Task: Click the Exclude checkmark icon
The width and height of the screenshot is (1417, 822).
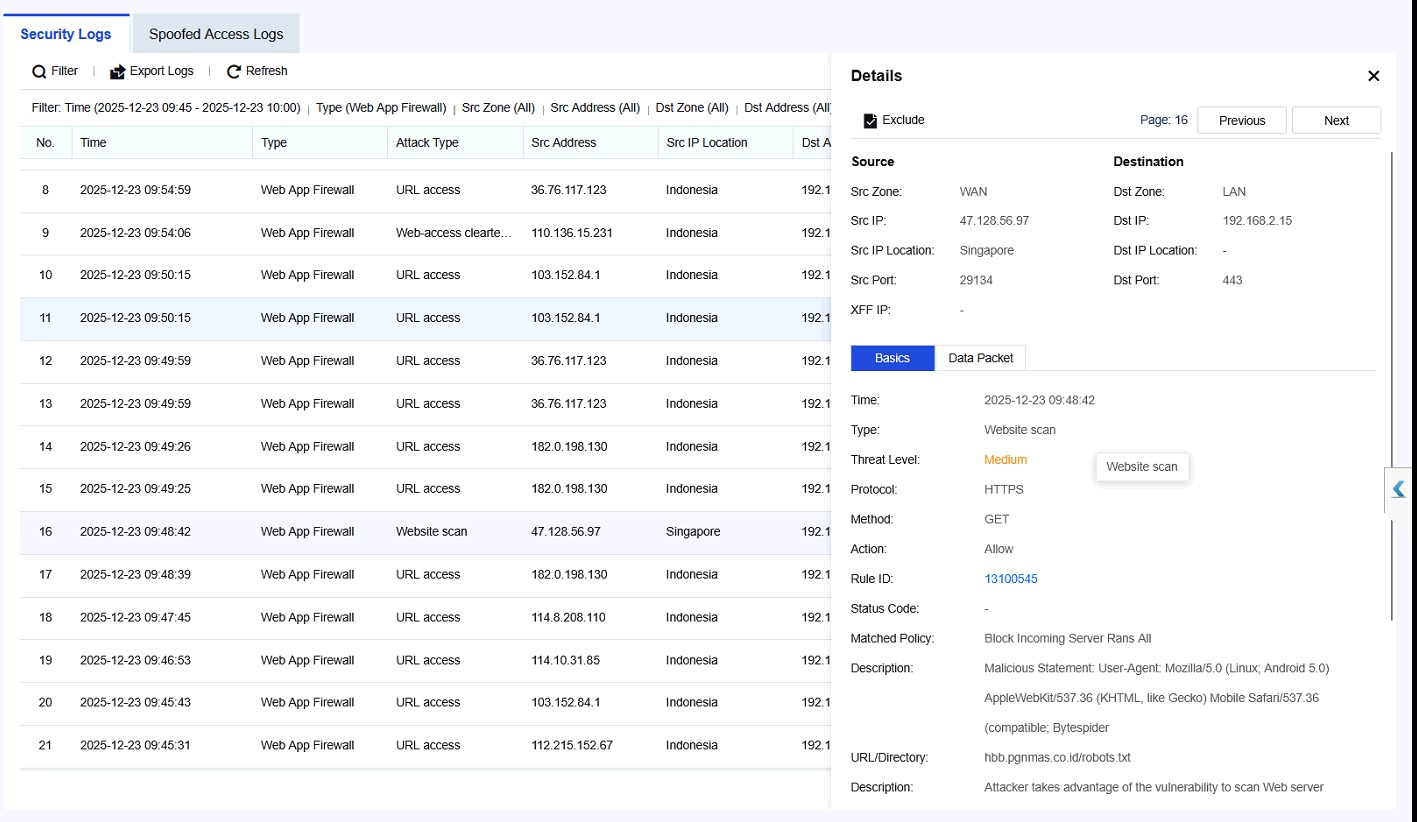Action: click(870, 120)
